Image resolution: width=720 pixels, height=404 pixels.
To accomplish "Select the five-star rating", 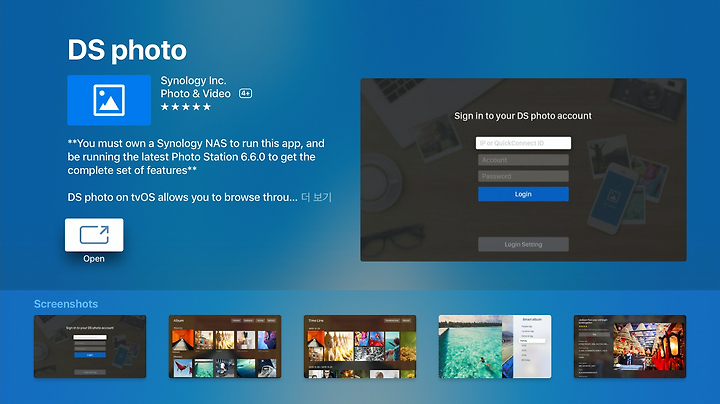I will pos(186,107).
